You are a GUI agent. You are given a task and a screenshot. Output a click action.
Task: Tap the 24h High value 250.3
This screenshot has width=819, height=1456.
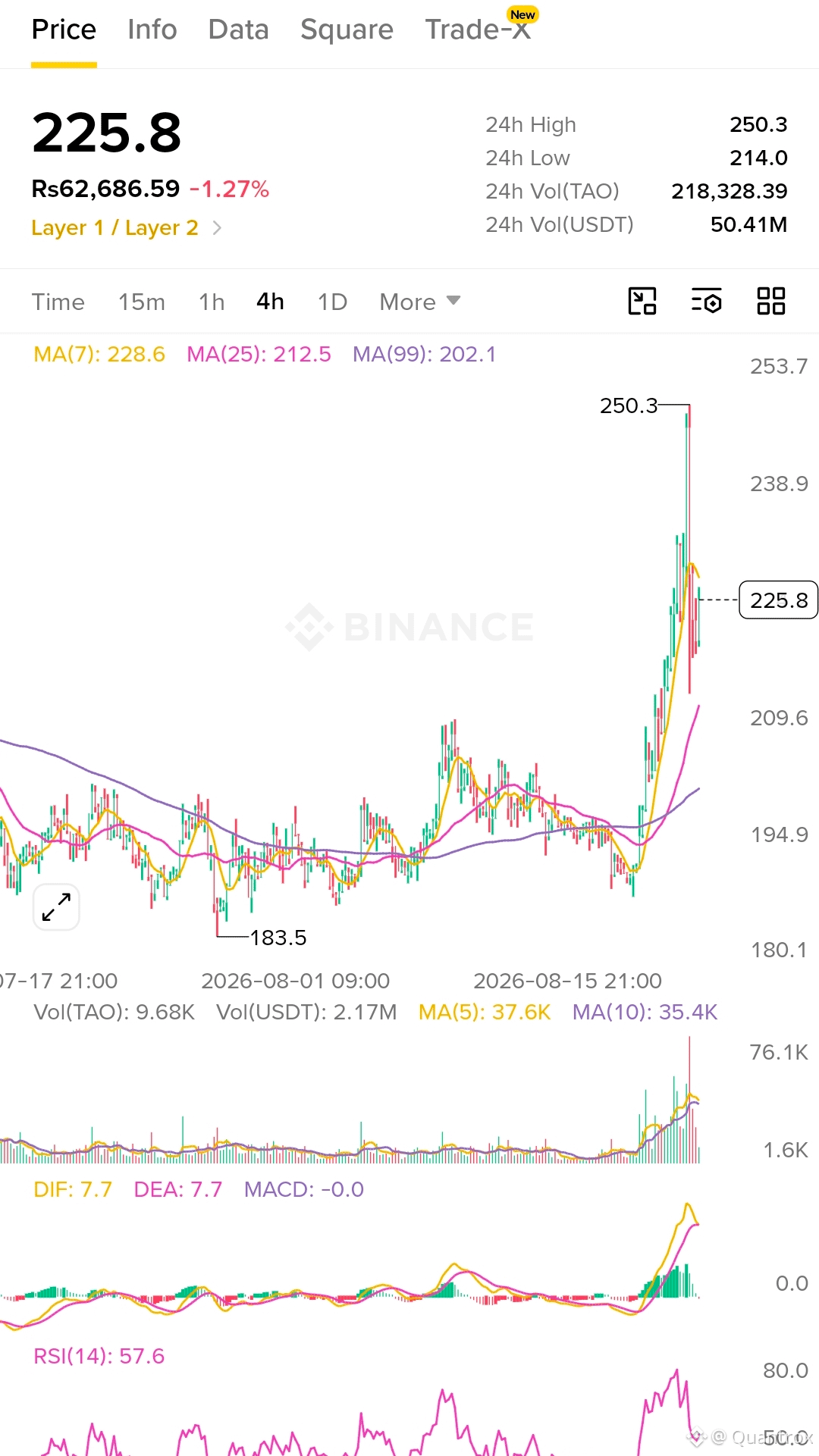pos(758,124)
